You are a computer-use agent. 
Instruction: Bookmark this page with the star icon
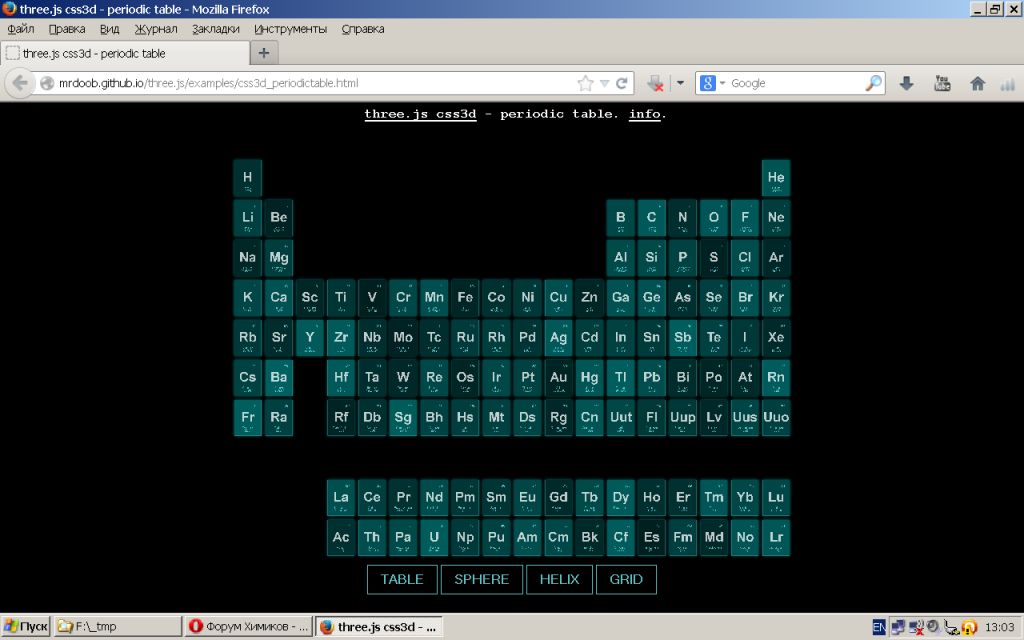coord(585,83)
